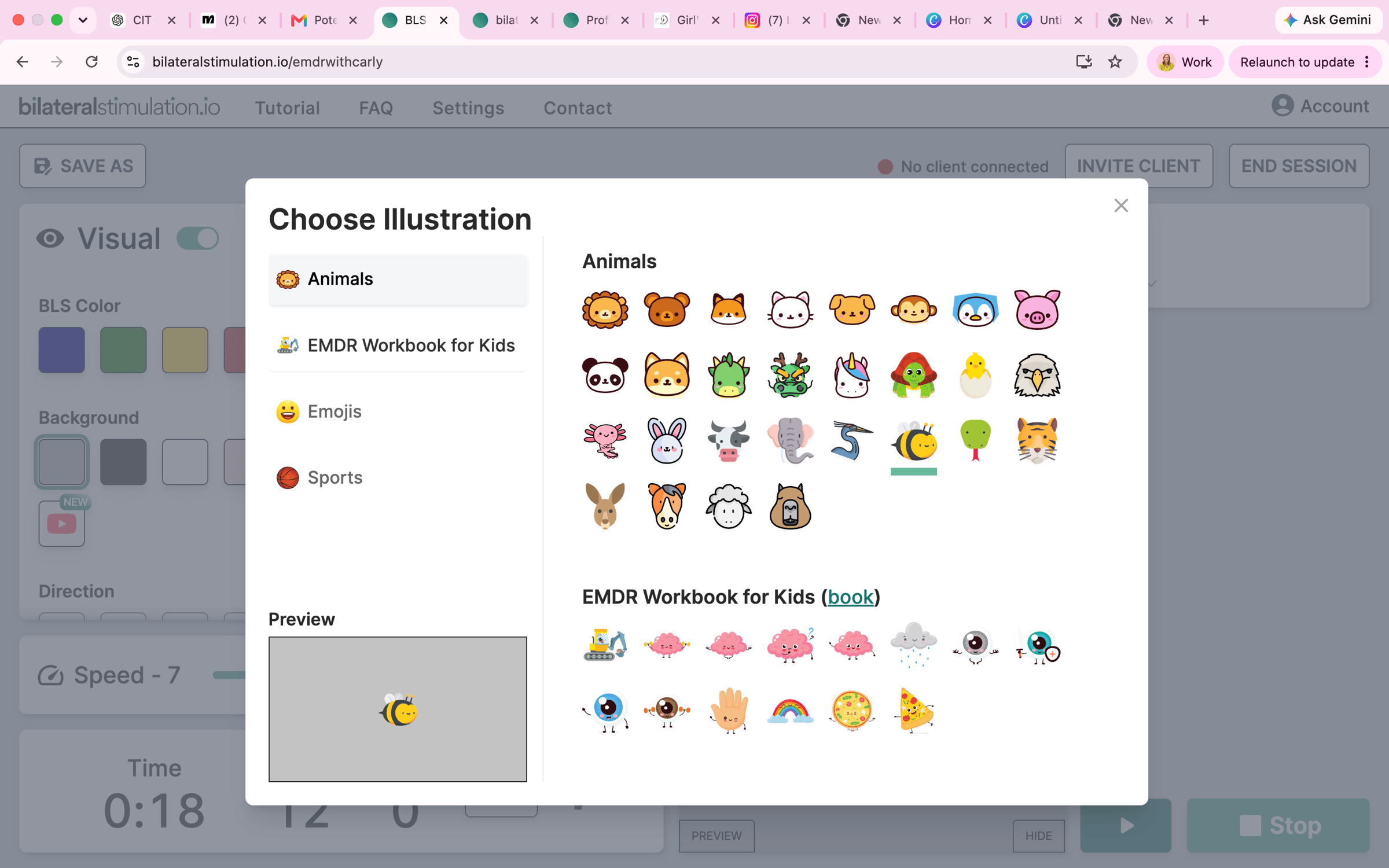Open the EMDR workbook book link
1389x868 pixels.
(x=850, y=597)
